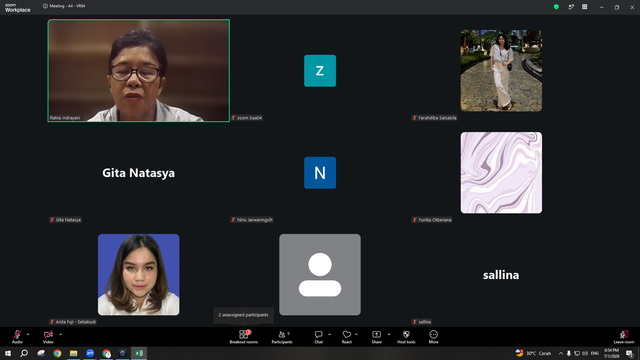Switch to Zoom app in taskbar
The image size is (640, 360).
click(90, 353)
